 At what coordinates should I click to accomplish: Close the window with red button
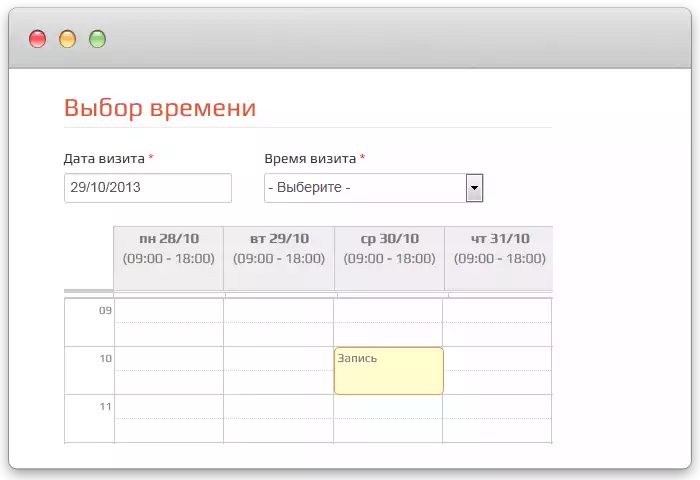tap(38, 39)
